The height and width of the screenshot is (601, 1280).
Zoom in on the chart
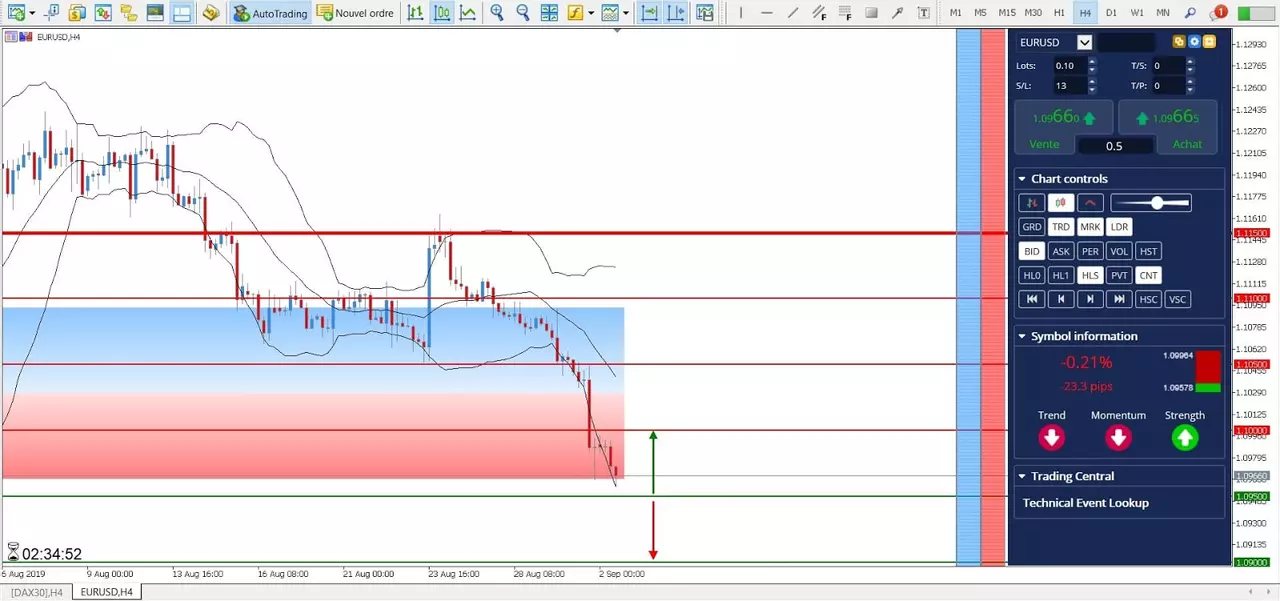[x=497, y=13]
